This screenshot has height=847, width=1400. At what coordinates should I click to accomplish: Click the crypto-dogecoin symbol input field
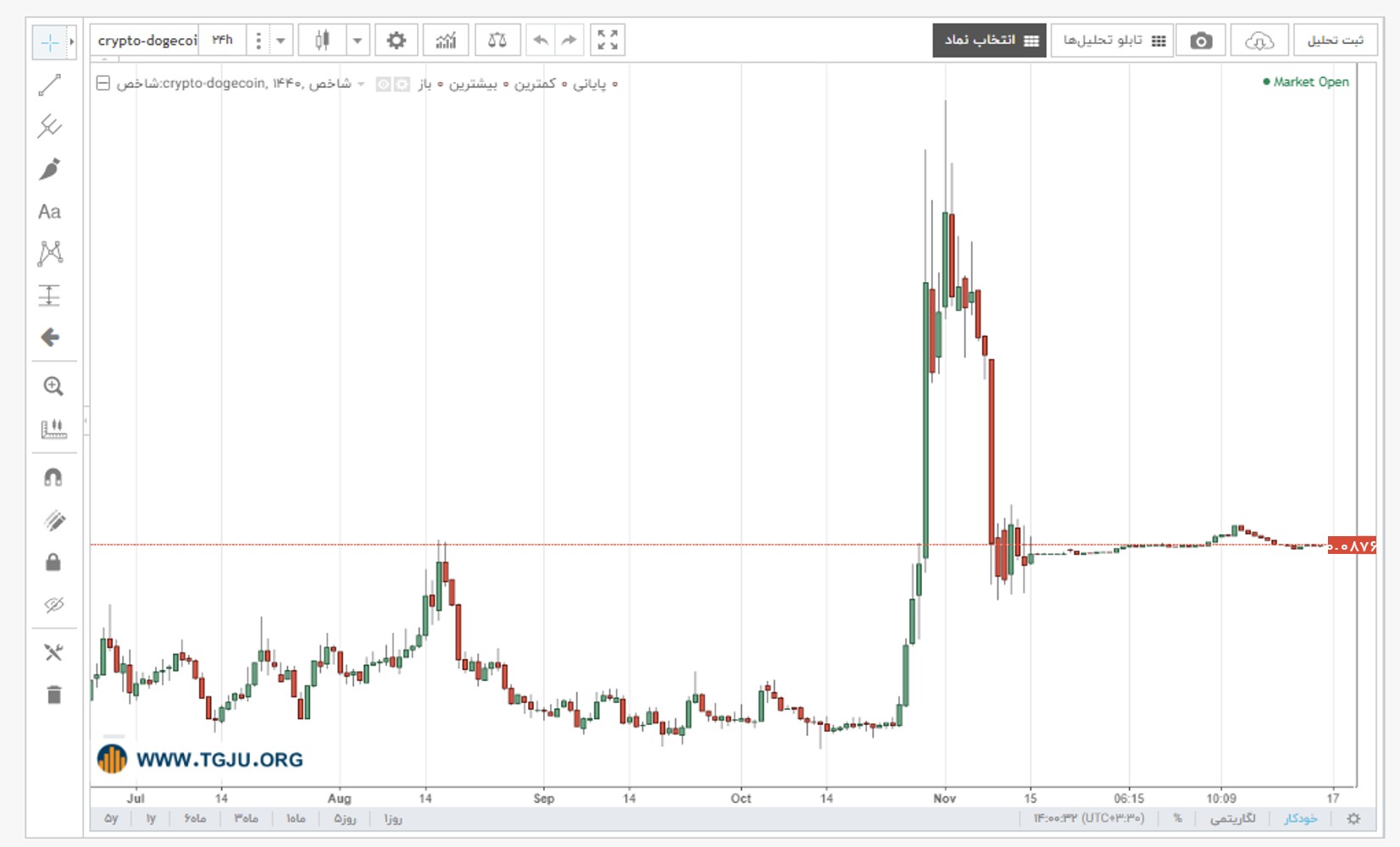coord(146,40)
